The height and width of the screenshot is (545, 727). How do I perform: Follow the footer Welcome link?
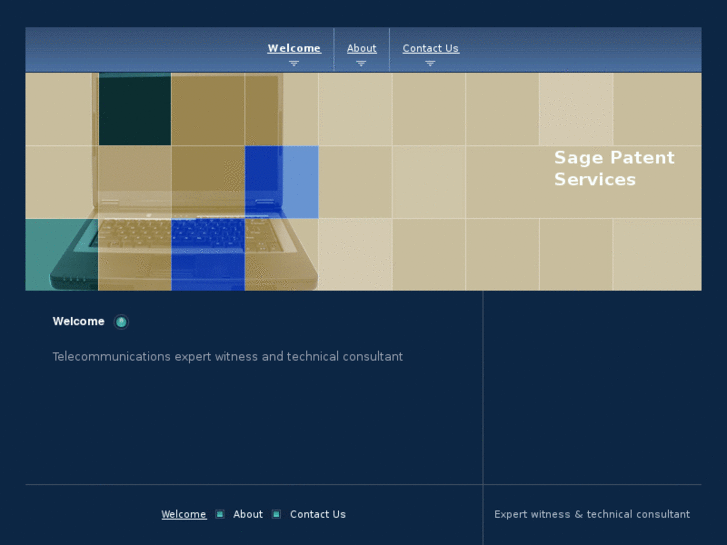point(184,514)
